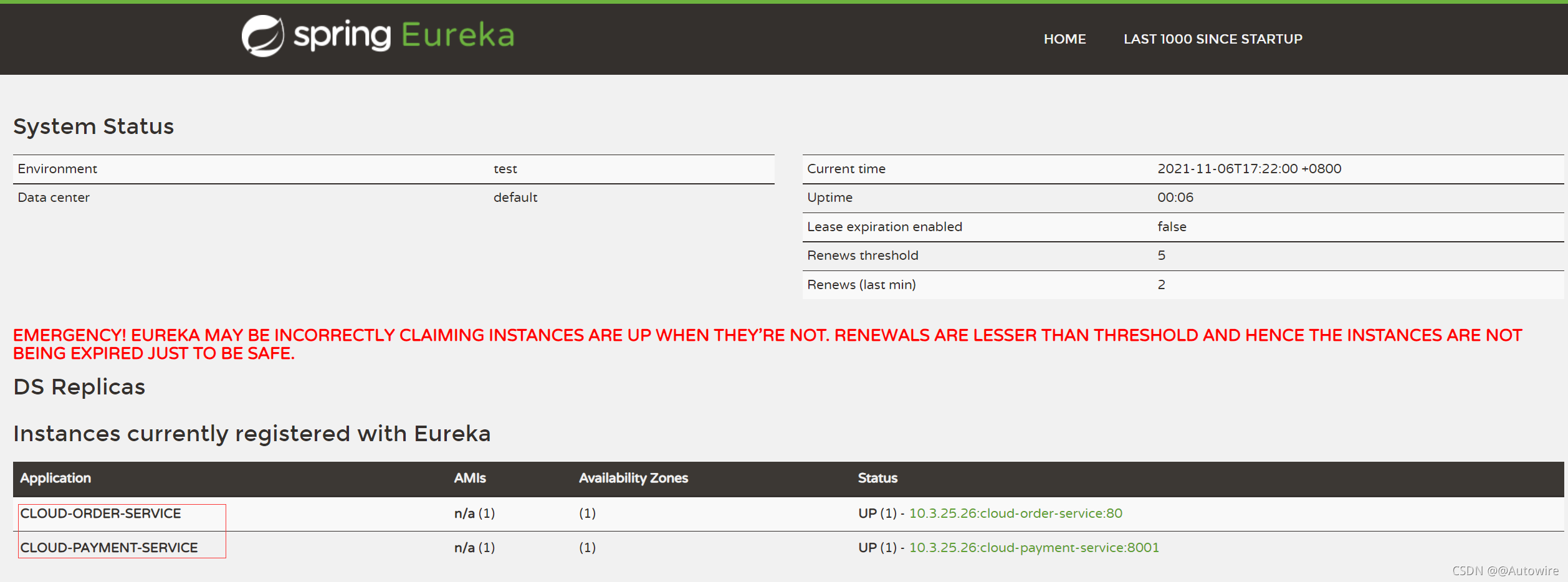Screen dimensions: 1568x582
Task: Select the renews threshold value 5
Action: pos(1162,255)
